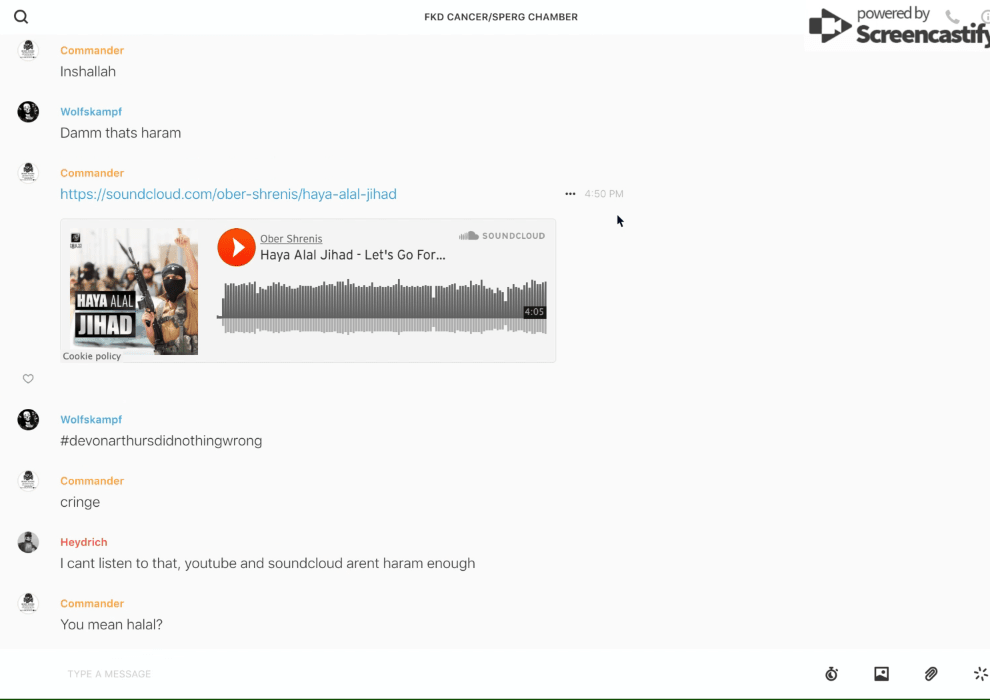Click the conversation title in the header

(x=501, y=17)
